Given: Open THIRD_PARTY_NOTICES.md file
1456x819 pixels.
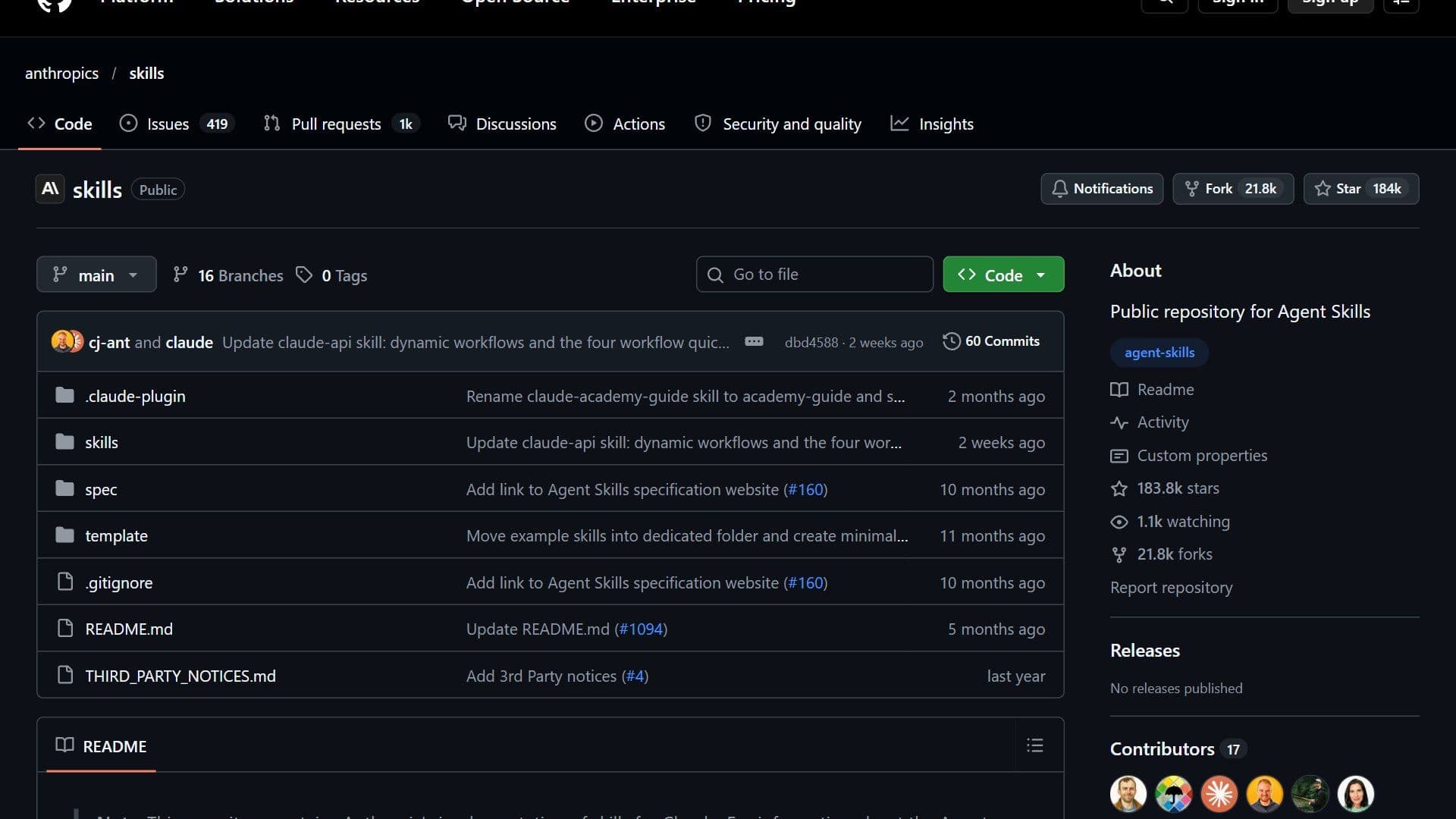Looking at the screenshot, I should 180,676.
